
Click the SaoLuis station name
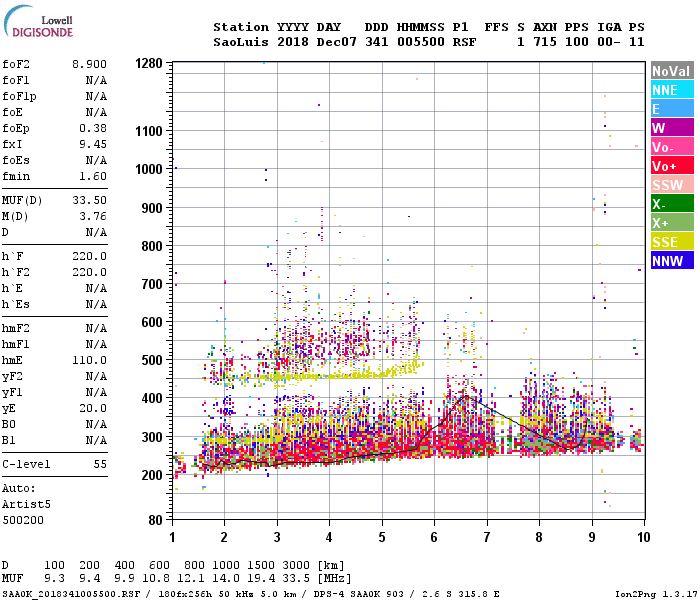[241, 42]
